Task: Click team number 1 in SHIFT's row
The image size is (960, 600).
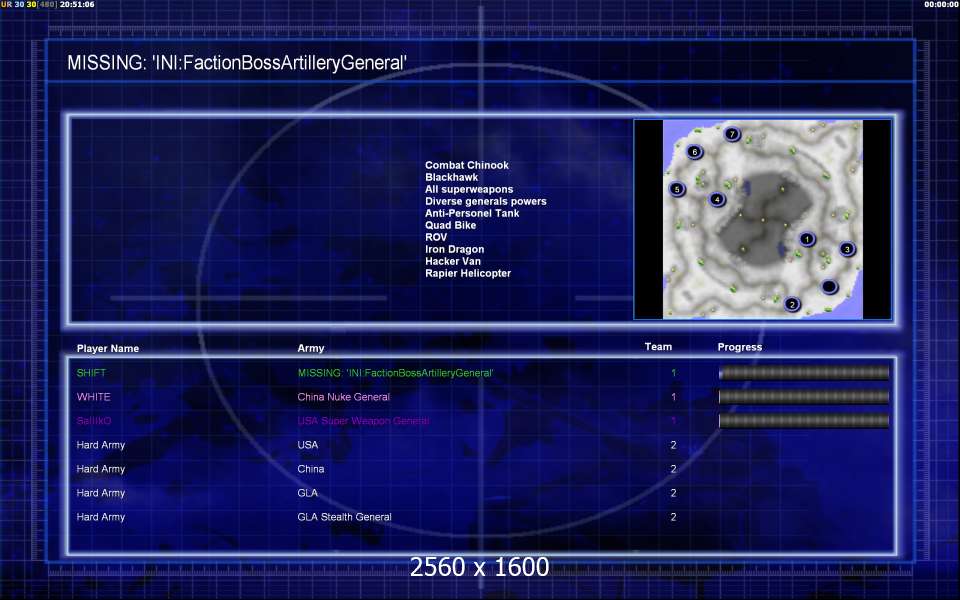Action: [673, 373]
